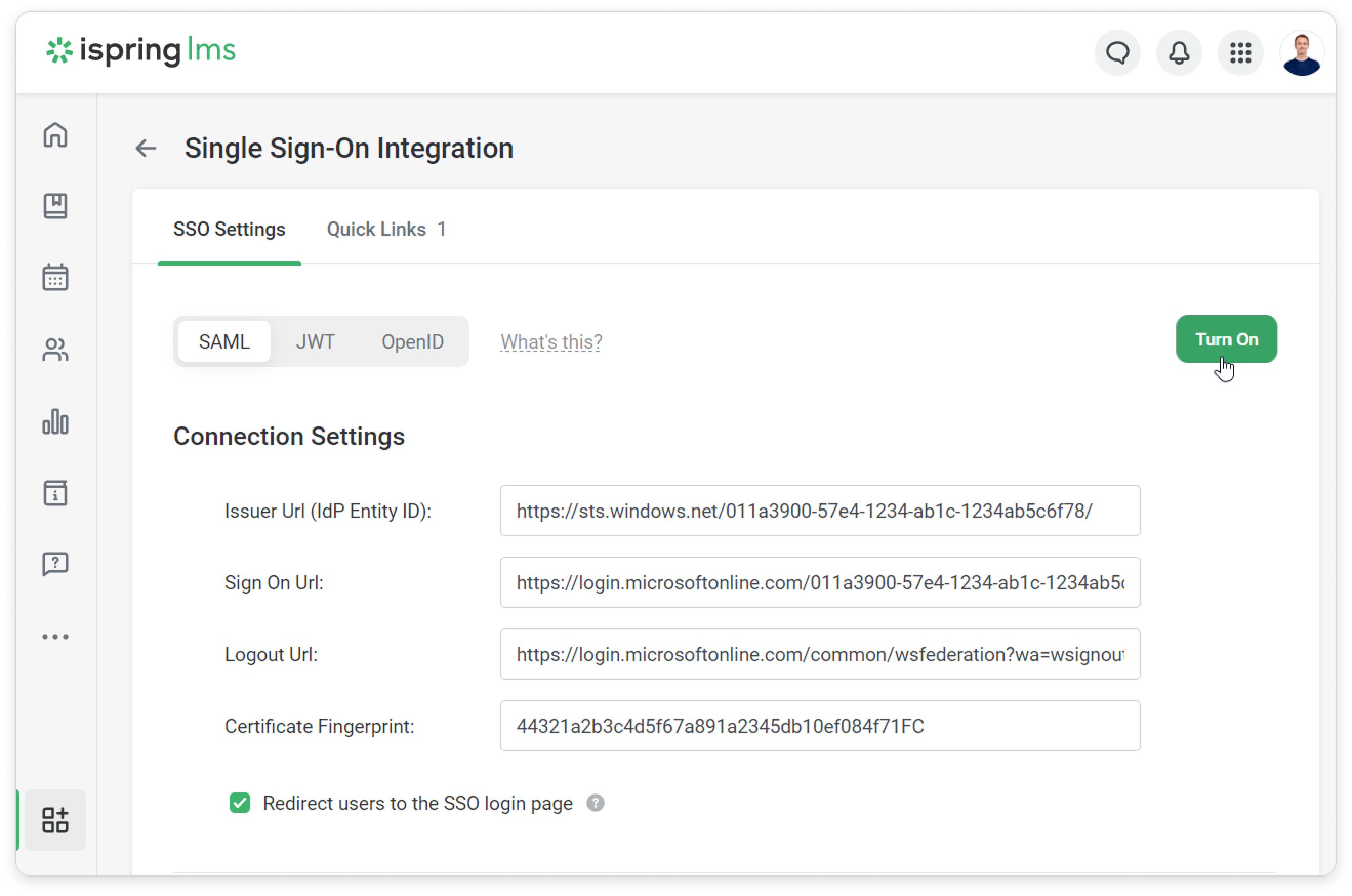Select the SAML protocol option
Screen dimensions: 1352x896
click(x=224, y=342)
